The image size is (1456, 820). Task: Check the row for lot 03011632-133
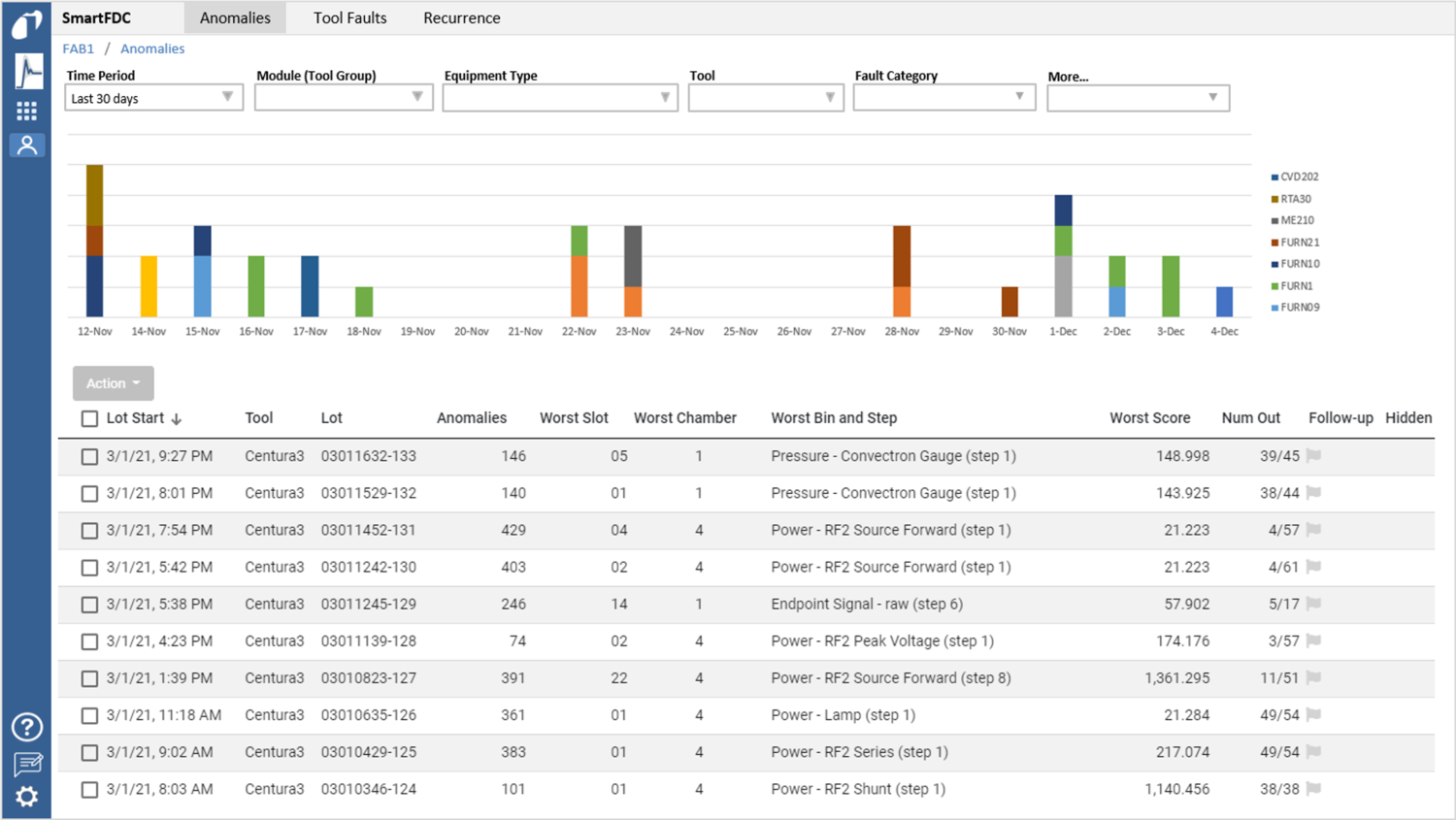89,456
